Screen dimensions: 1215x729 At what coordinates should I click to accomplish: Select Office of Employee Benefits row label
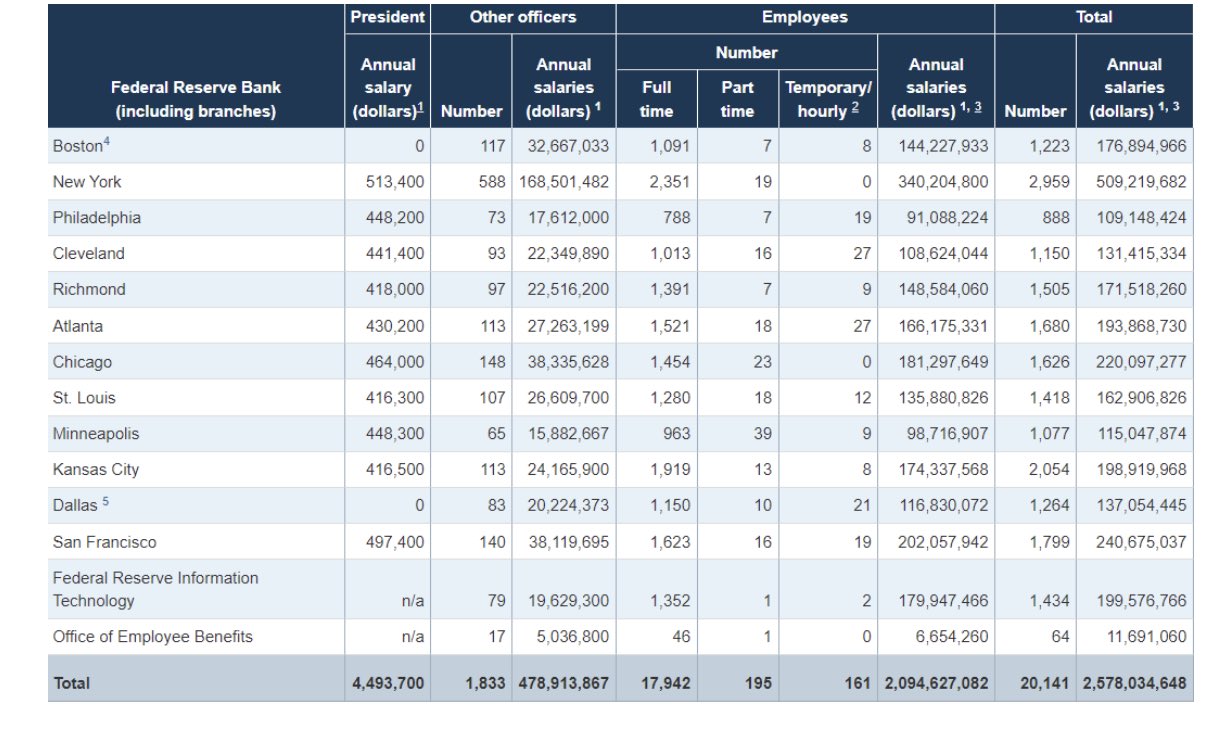(152, 637)
